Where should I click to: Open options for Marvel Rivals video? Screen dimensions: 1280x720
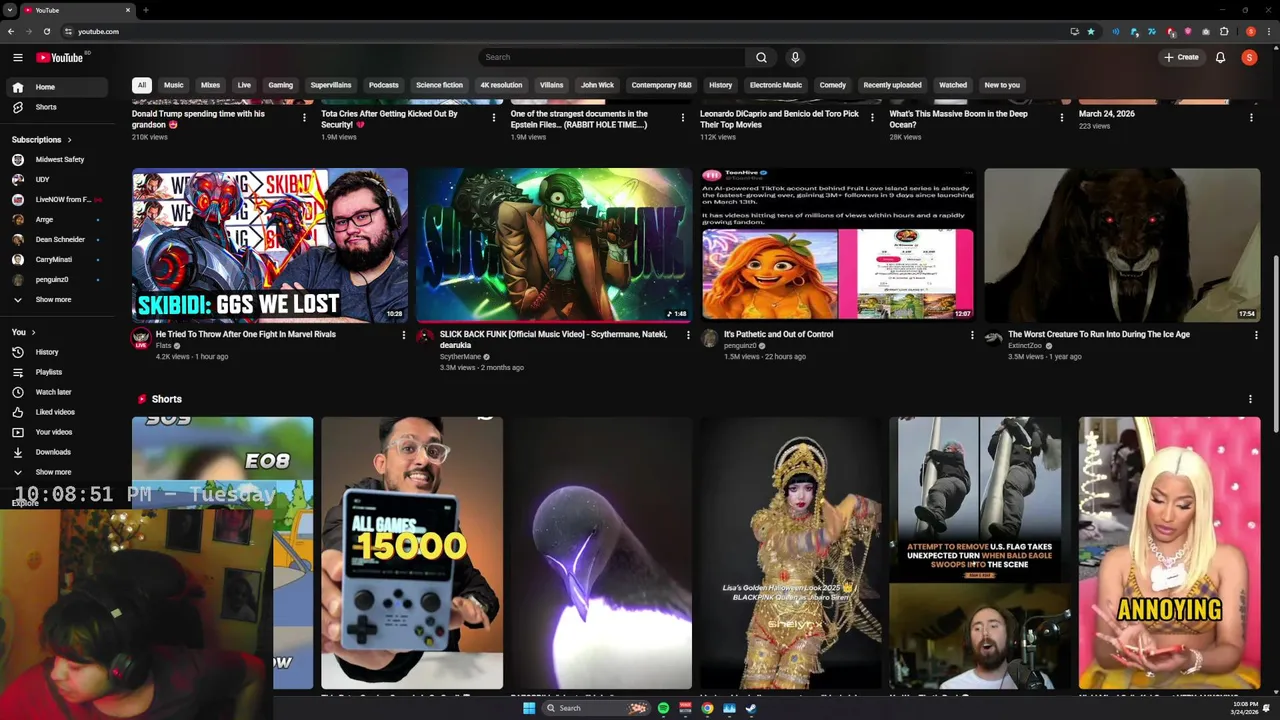point(404,335)
